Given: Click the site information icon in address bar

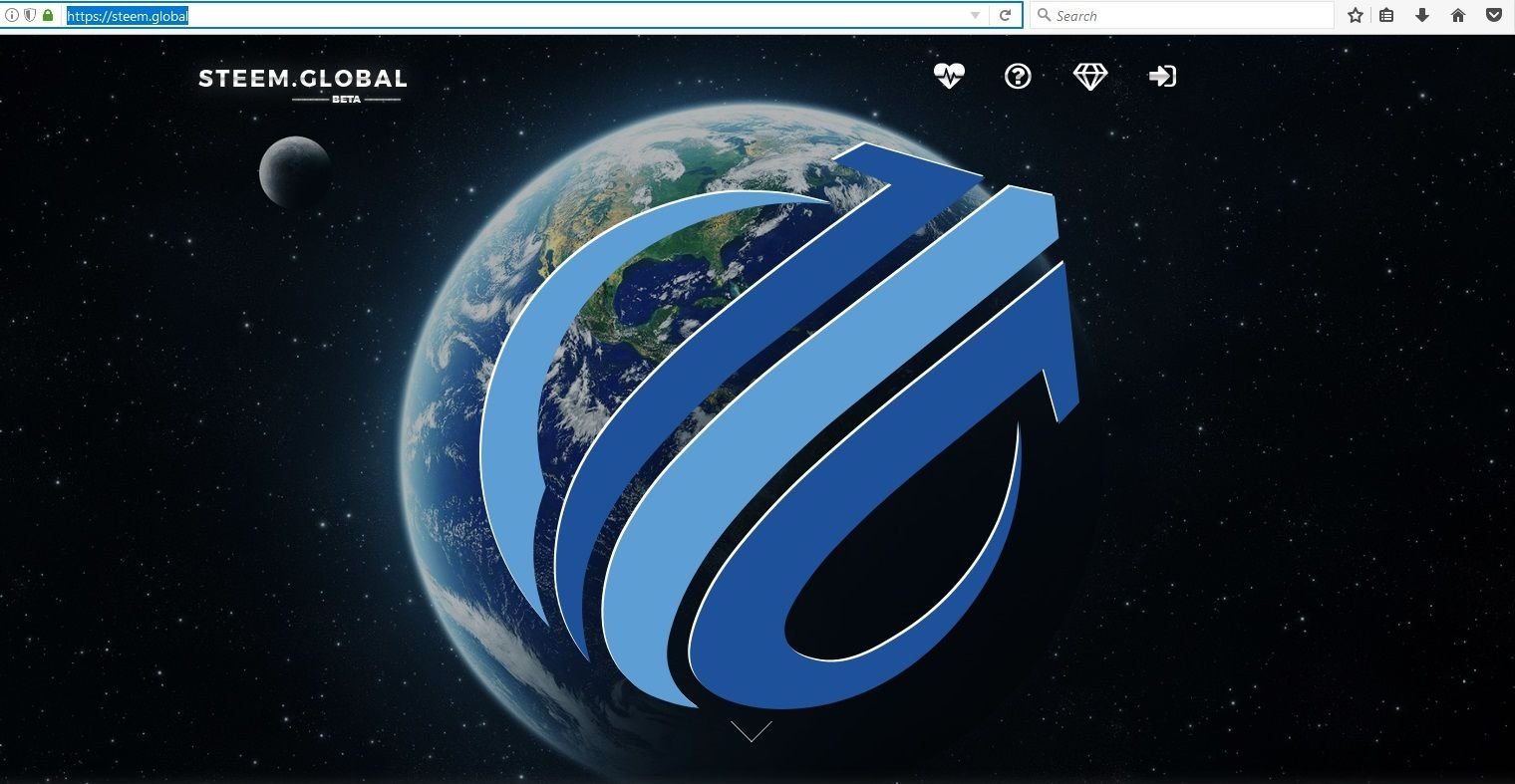Looking at the screenshot, I should coord(12,15).
